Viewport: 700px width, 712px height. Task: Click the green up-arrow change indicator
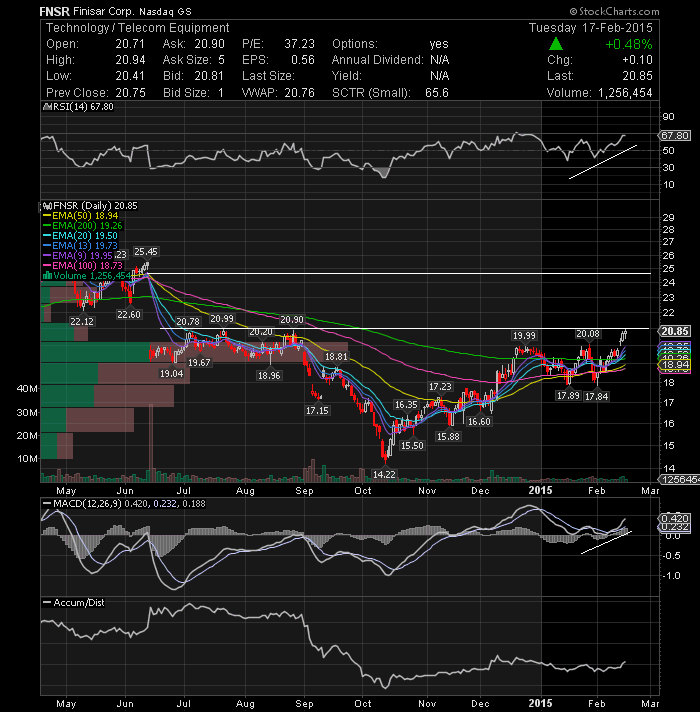[556, 44]
